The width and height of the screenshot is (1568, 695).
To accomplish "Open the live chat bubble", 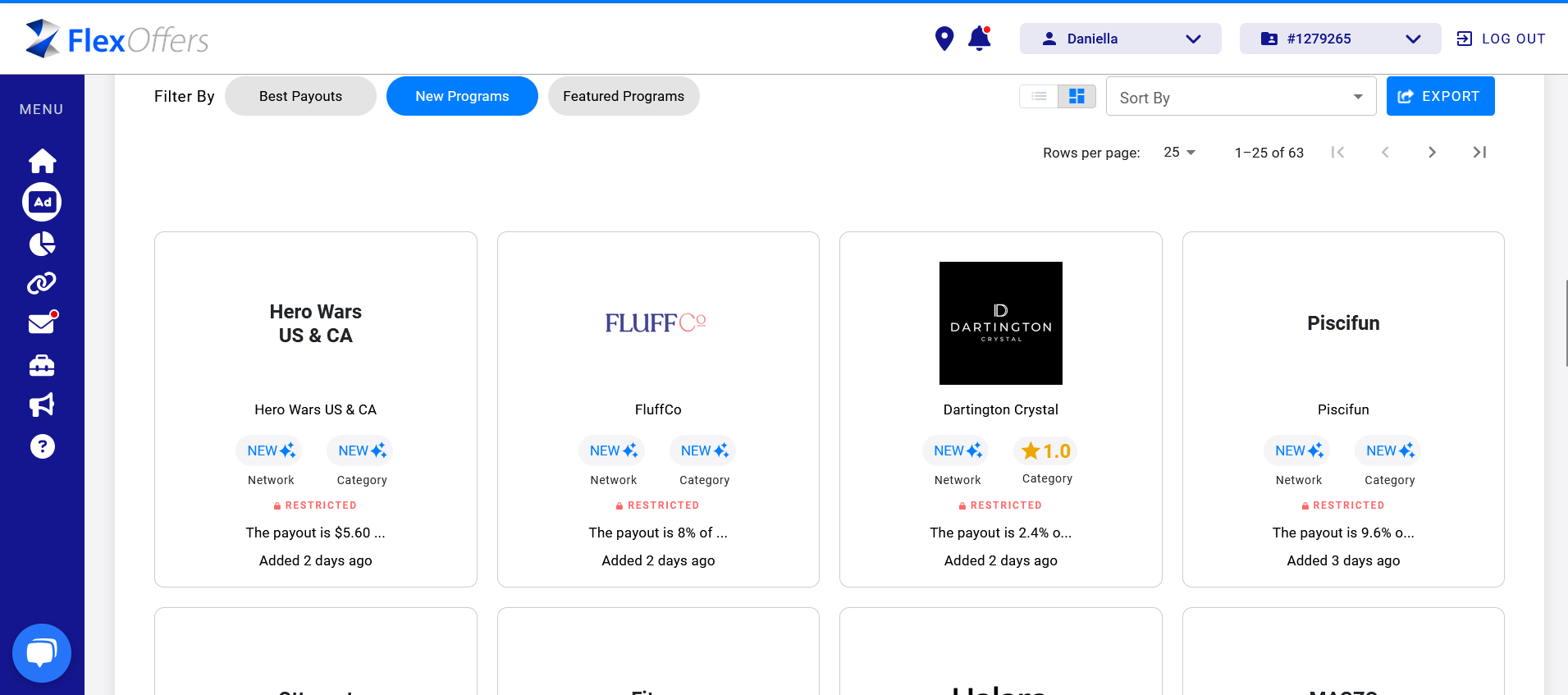I will click(x=42, y=653).
